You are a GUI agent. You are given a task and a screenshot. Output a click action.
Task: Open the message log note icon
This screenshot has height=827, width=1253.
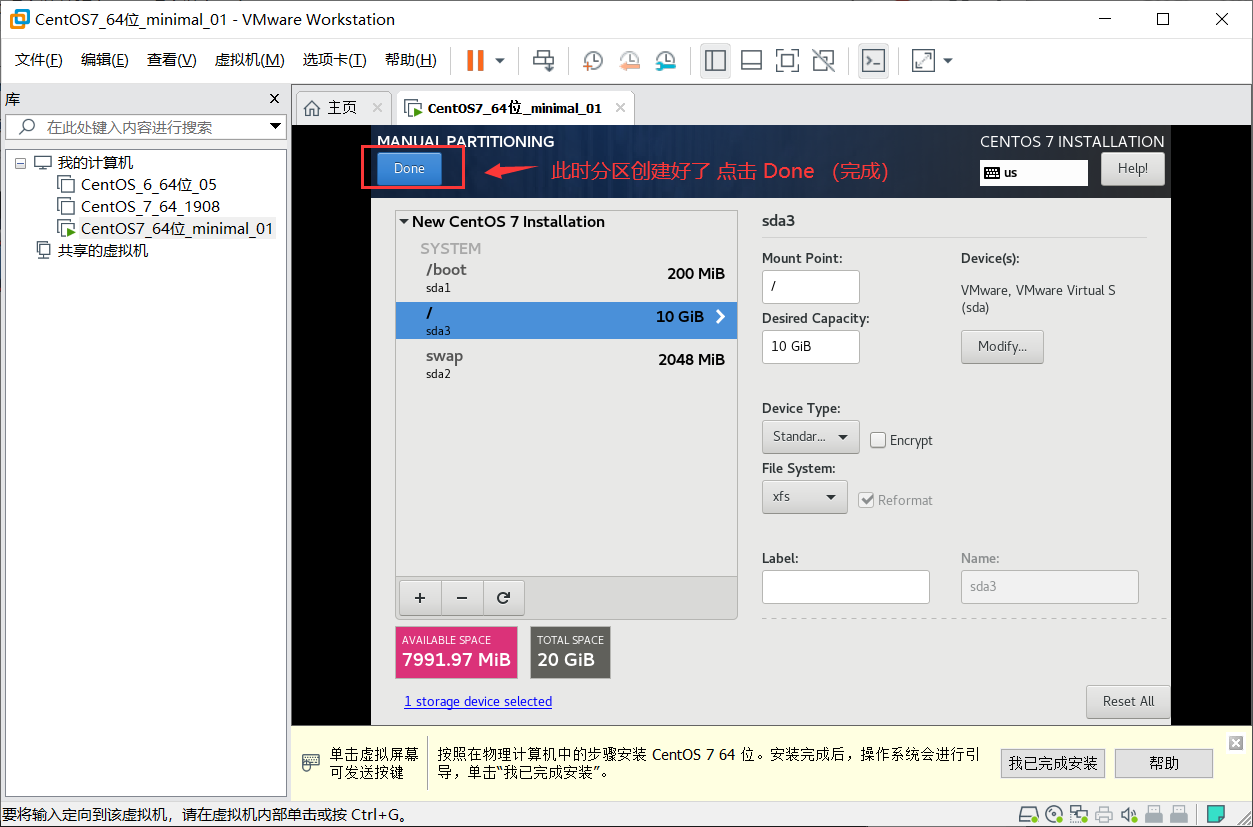tap(1215, 814)
